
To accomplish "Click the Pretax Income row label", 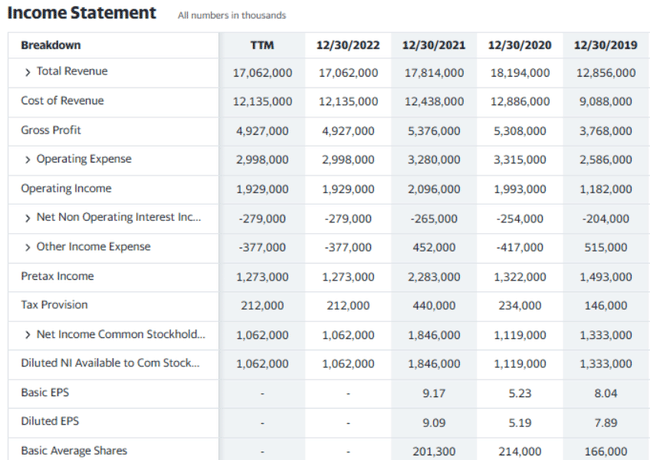I will tap(57, 276).
